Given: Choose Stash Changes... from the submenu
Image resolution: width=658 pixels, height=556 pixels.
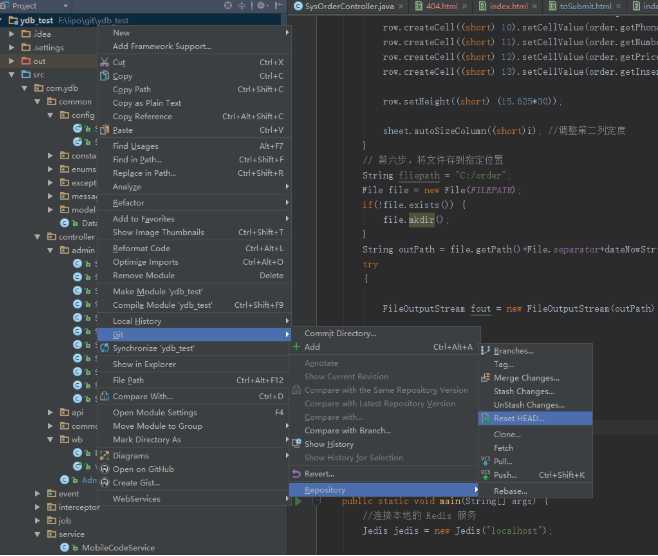Looking at the screenshot, I should coord(523,391).
